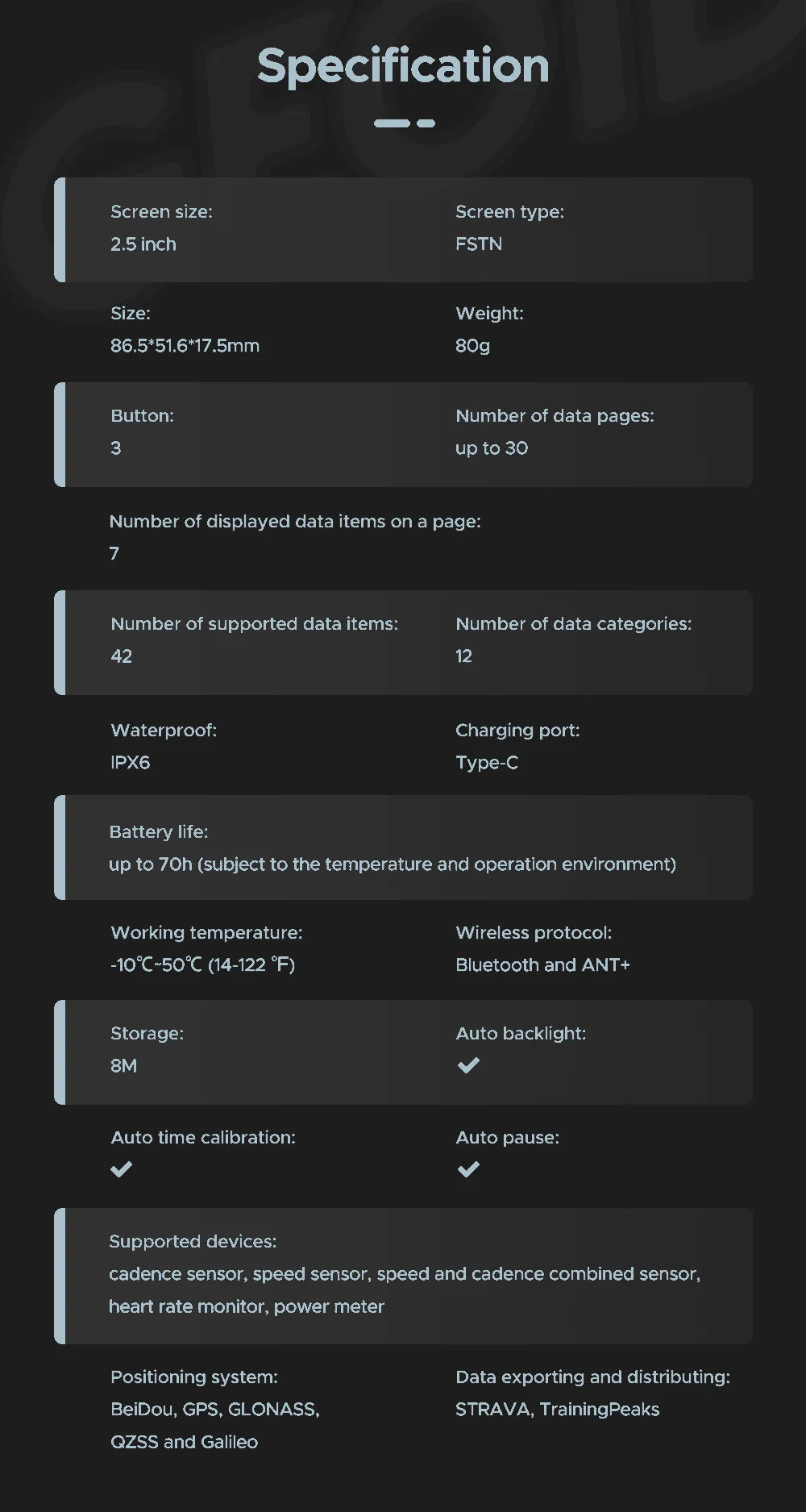Select the IPX6 waterproof rating
Screen dimensions: 806x1512
point(130,763)
